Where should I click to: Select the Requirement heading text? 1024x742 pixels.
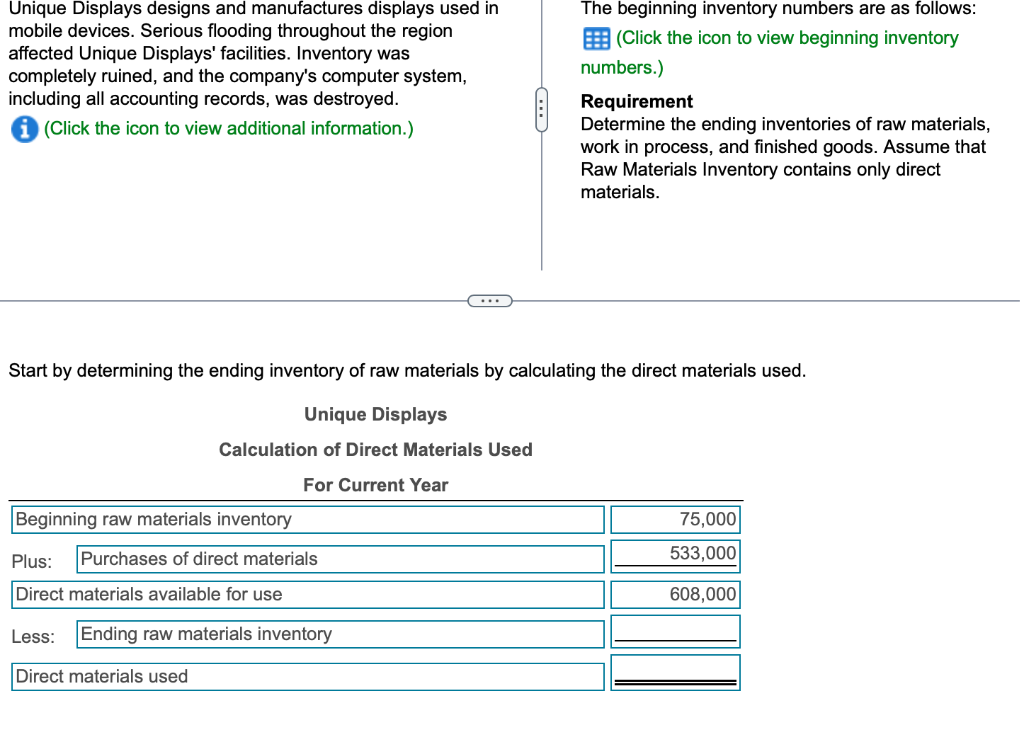pyautogui.click(x=636, y=101)
